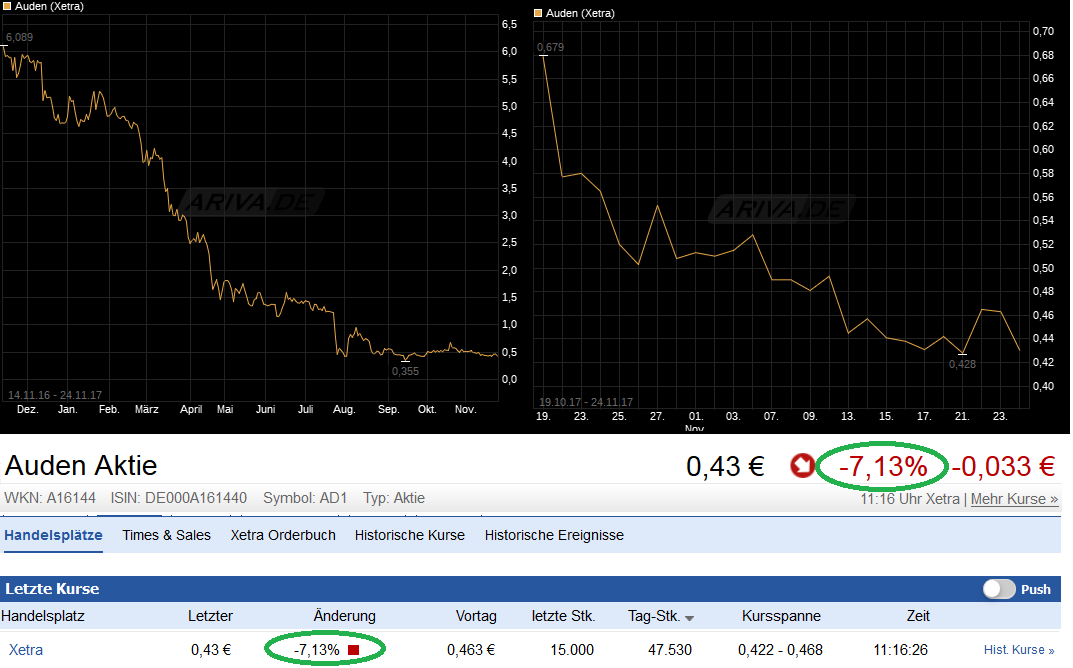This screenshot has width=1073, height=668.
Task: Toggle the Push switch on
Action: tap(998, 589)
